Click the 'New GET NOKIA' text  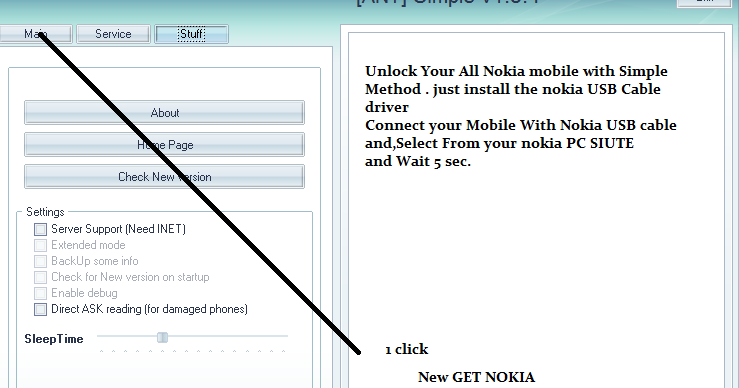476,377
